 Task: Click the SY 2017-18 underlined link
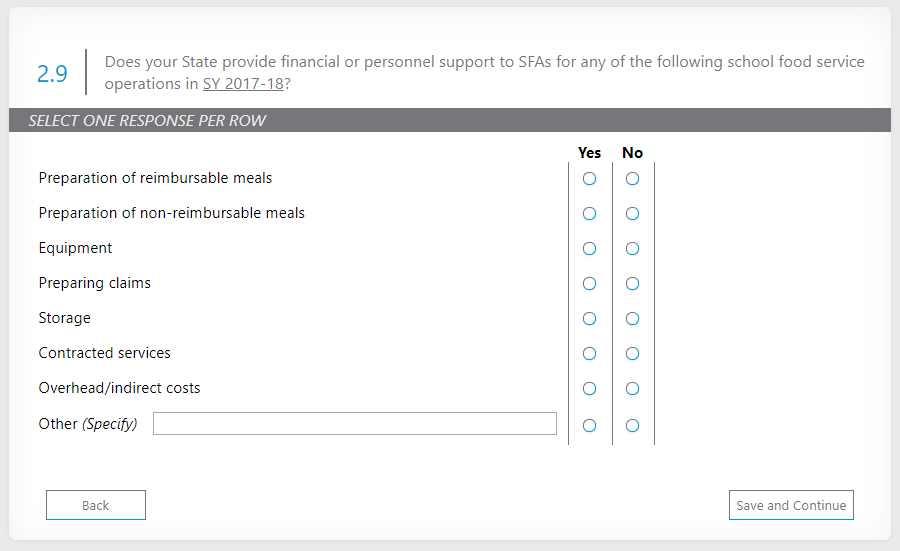[x=243, y=84]
